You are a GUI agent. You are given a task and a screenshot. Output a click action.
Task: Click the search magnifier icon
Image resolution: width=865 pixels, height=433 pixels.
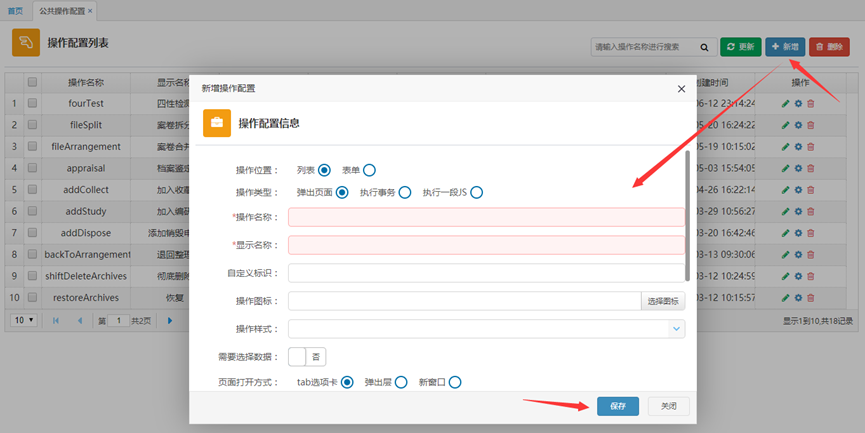click(704, 47)
